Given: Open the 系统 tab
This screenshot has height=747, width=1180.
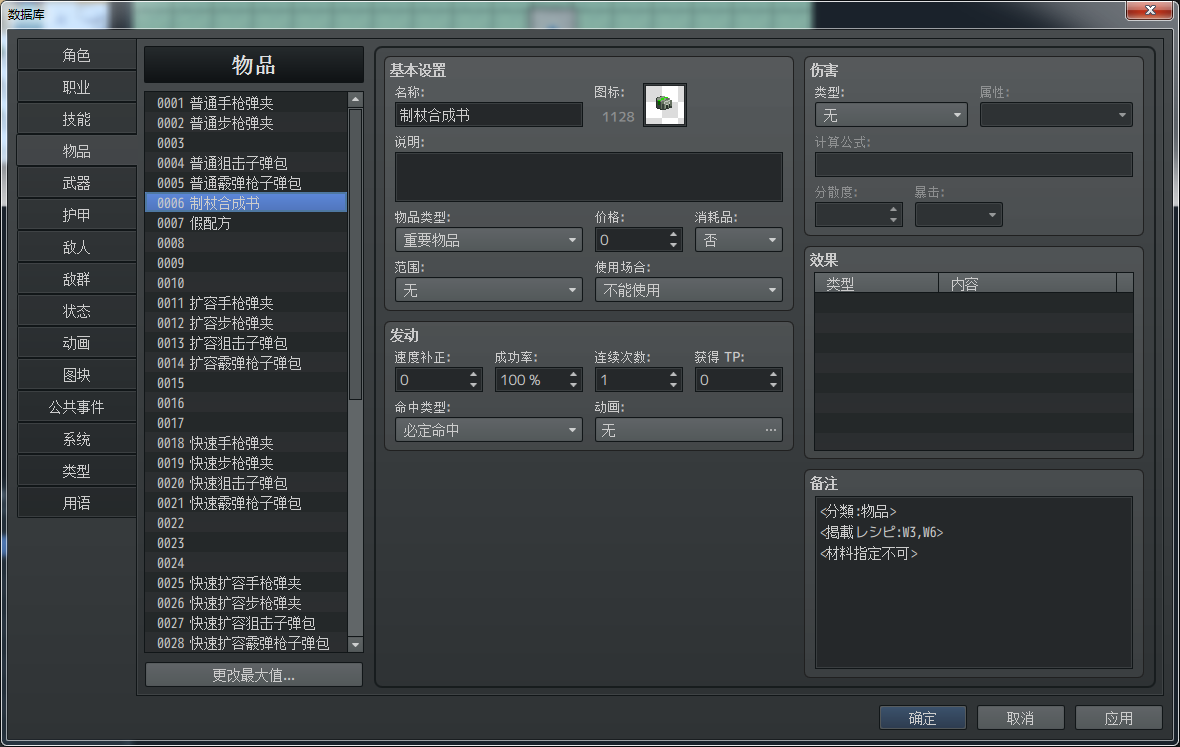Looking at the screenshot, I should point(77,439).
